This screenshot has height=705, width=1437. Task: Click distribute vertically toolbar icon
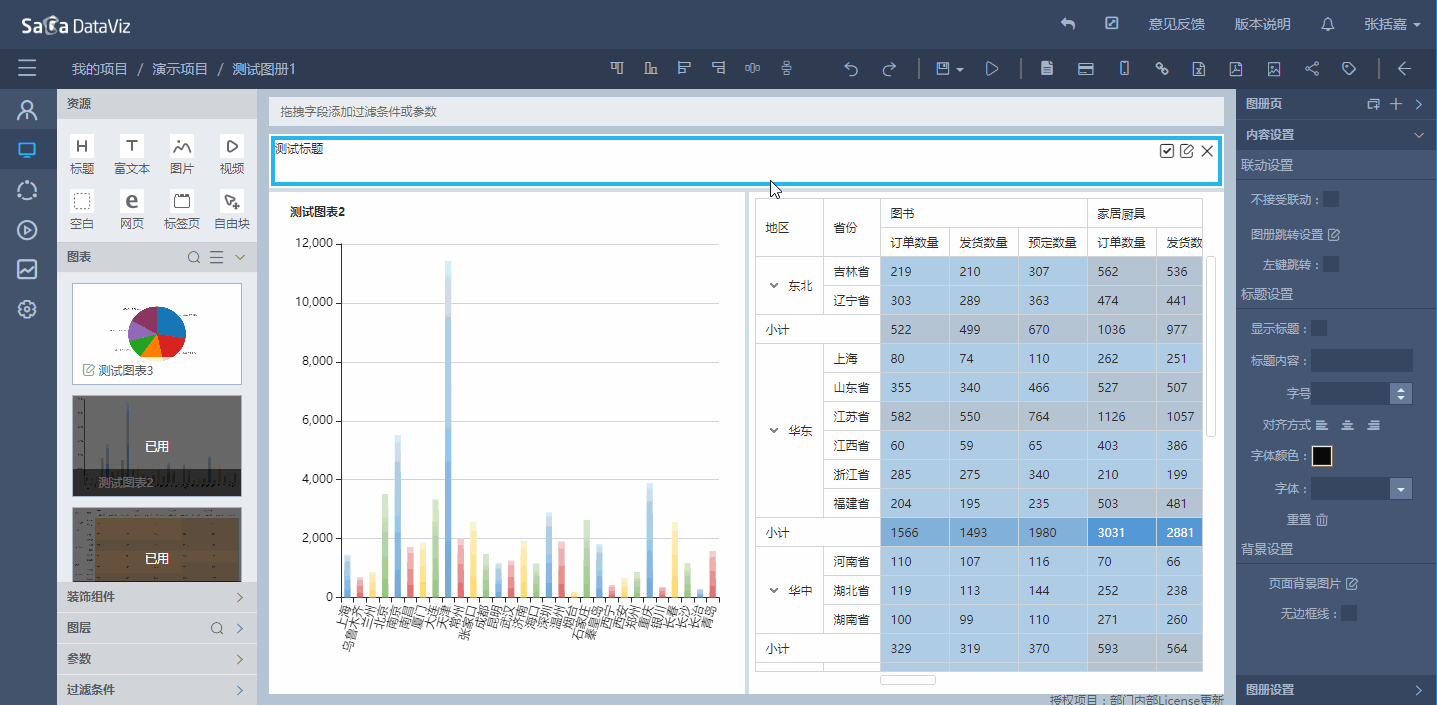pyautogui.click(x=787, y=69)
